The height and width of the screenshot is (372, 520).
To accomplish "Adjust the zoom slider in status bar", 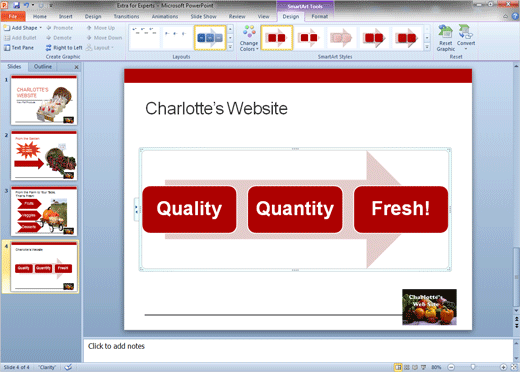I will [x=473, y=367].
